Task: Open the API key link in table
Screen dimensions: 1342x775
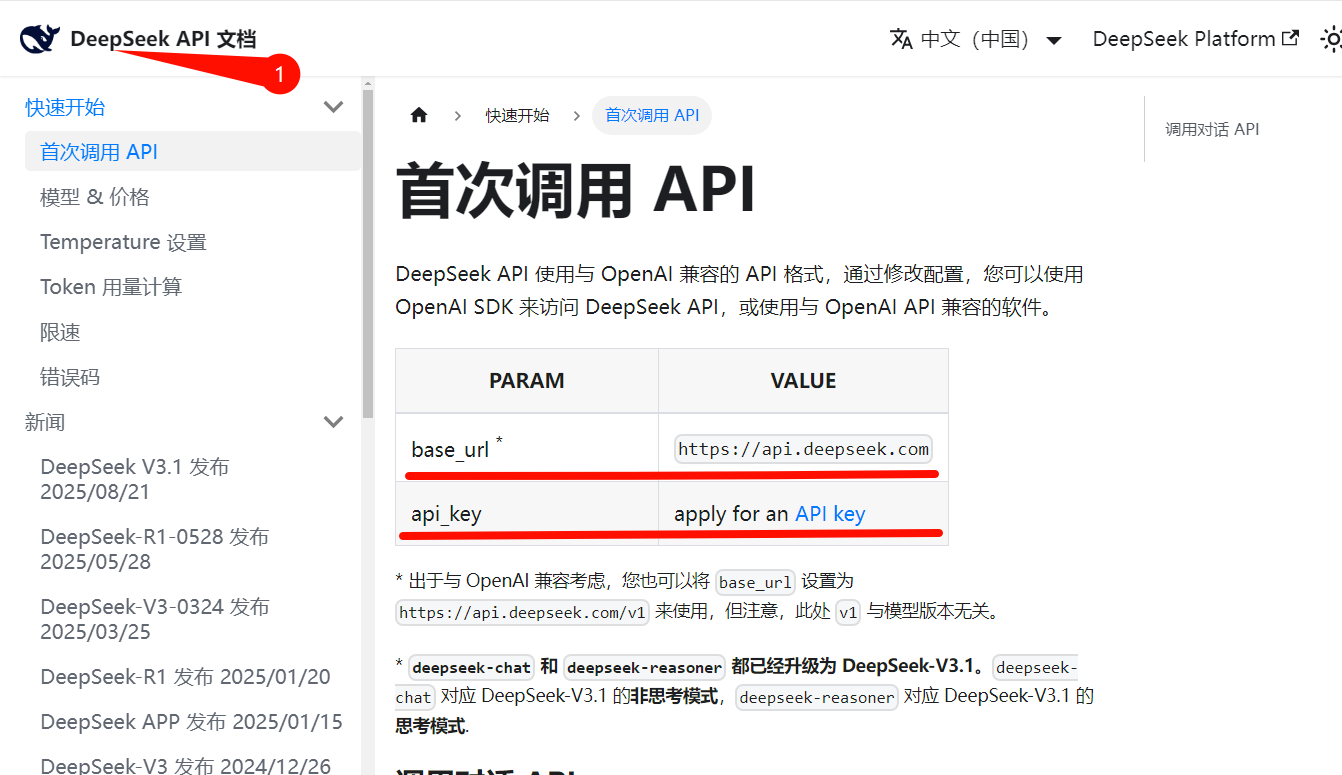Action: coord(830,514)
